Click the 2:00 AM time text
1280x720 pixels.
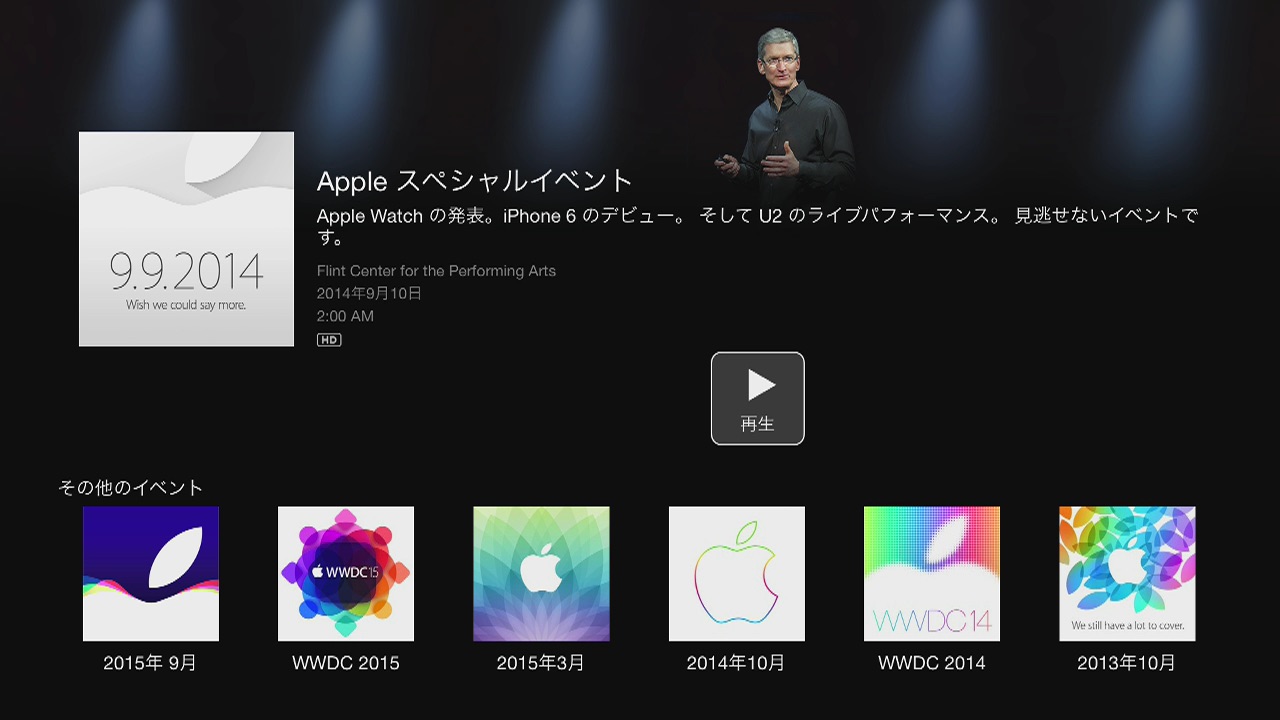pyautogui.click(x=345, y=317)
